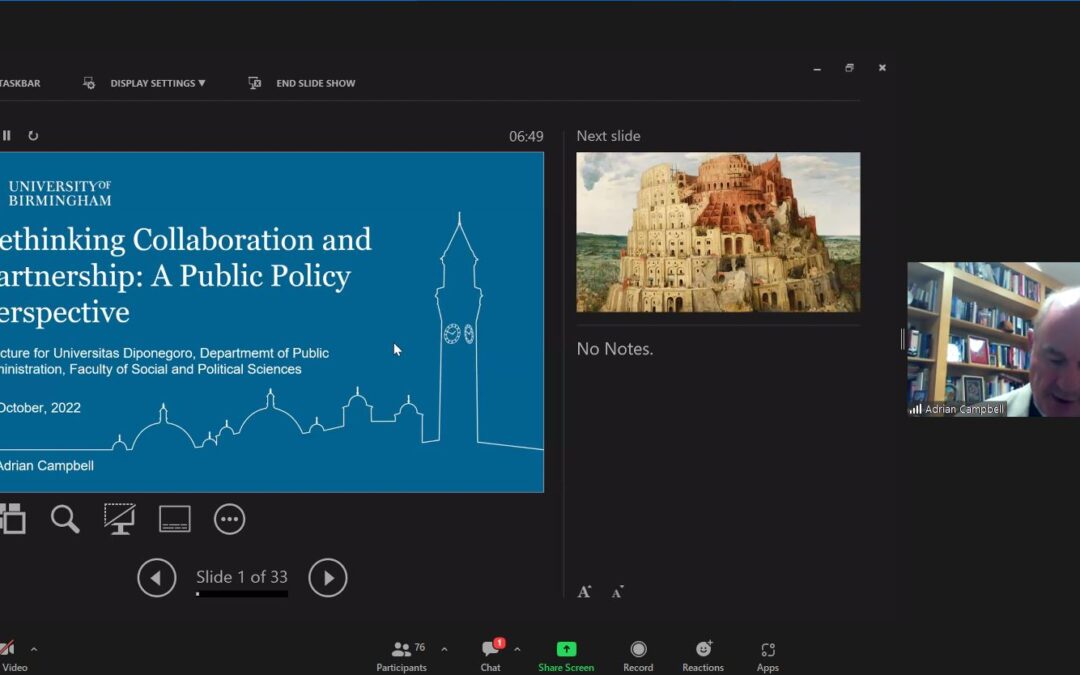1080x675 pixels.
Task: Minimize the presenter view window
Action: click(817, 68)
